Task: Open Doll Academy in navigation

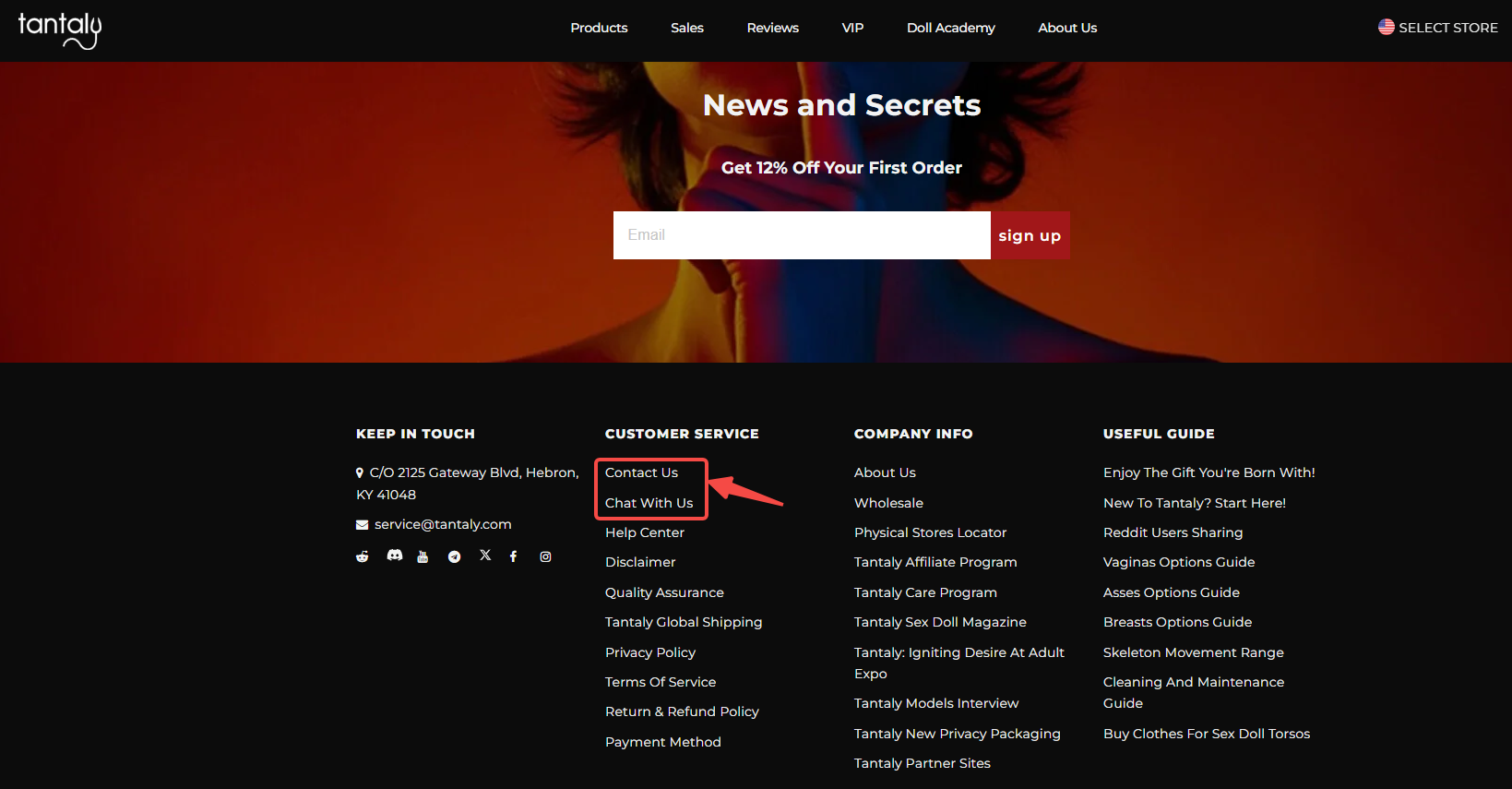Action: 951,28
